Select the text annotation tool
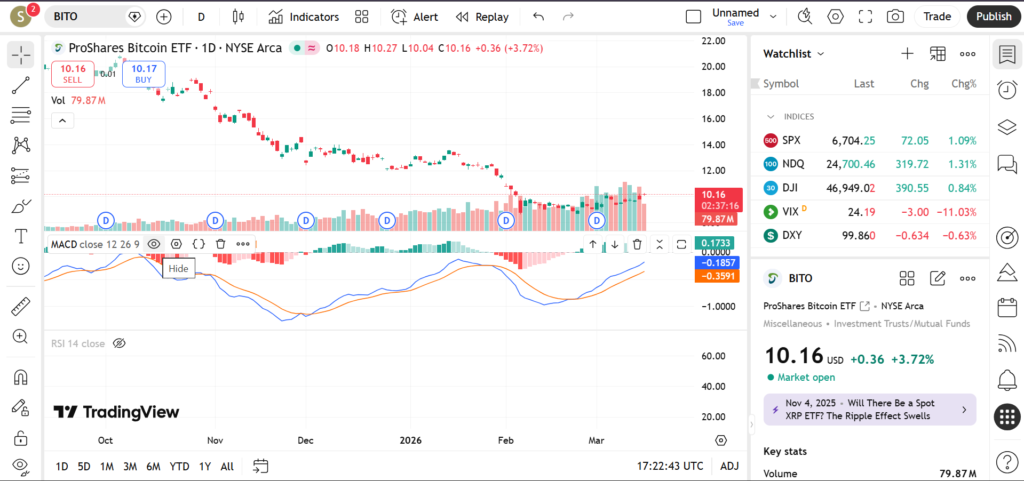The width and height of the screenshot is (1024, 481). [x=20, y=236]
